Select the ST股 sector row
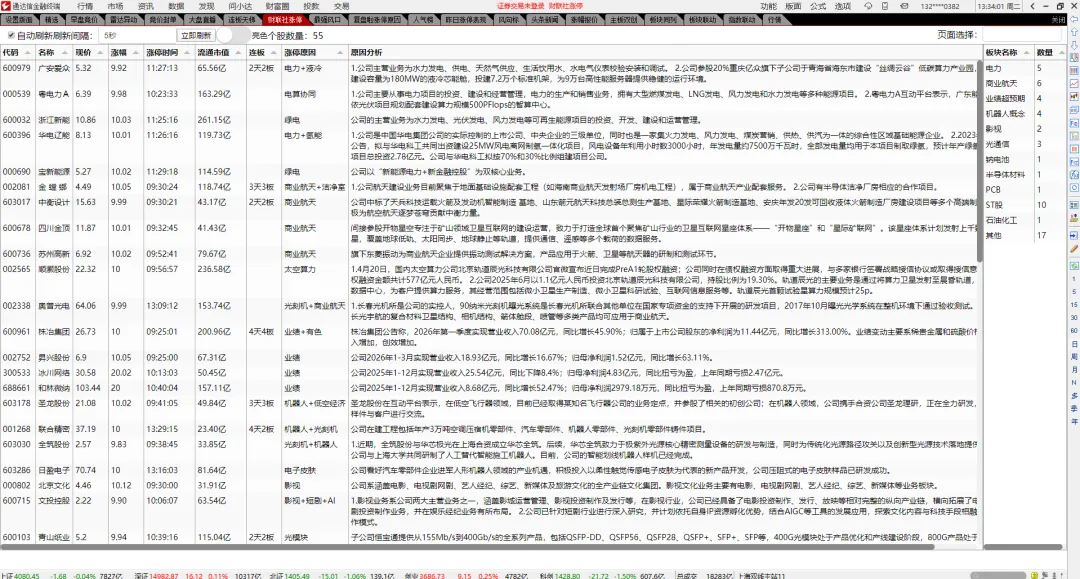Screen dimensions: 1080x579 coord(1024,205)
